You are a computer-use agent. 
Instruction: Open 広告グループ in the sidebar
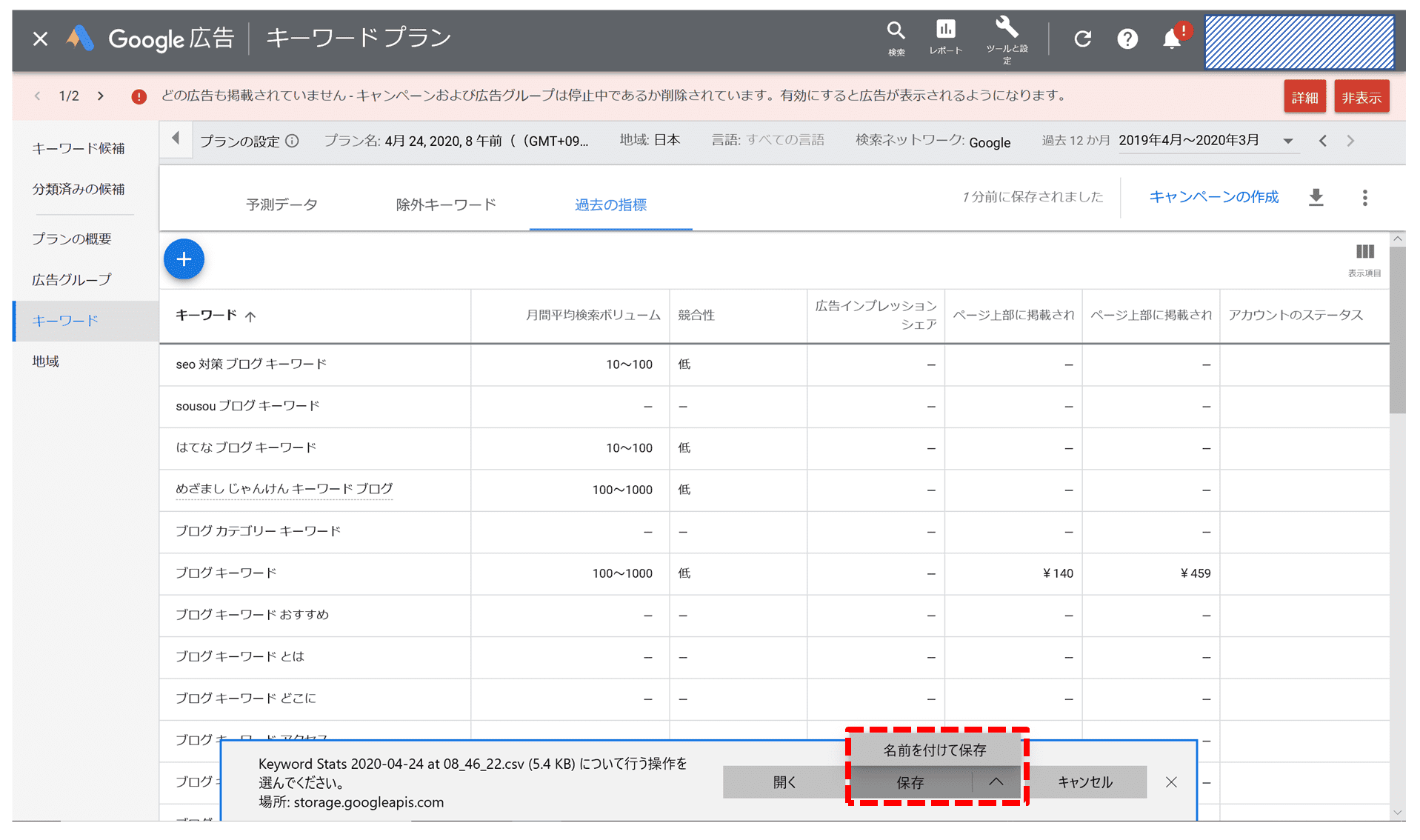72,279
